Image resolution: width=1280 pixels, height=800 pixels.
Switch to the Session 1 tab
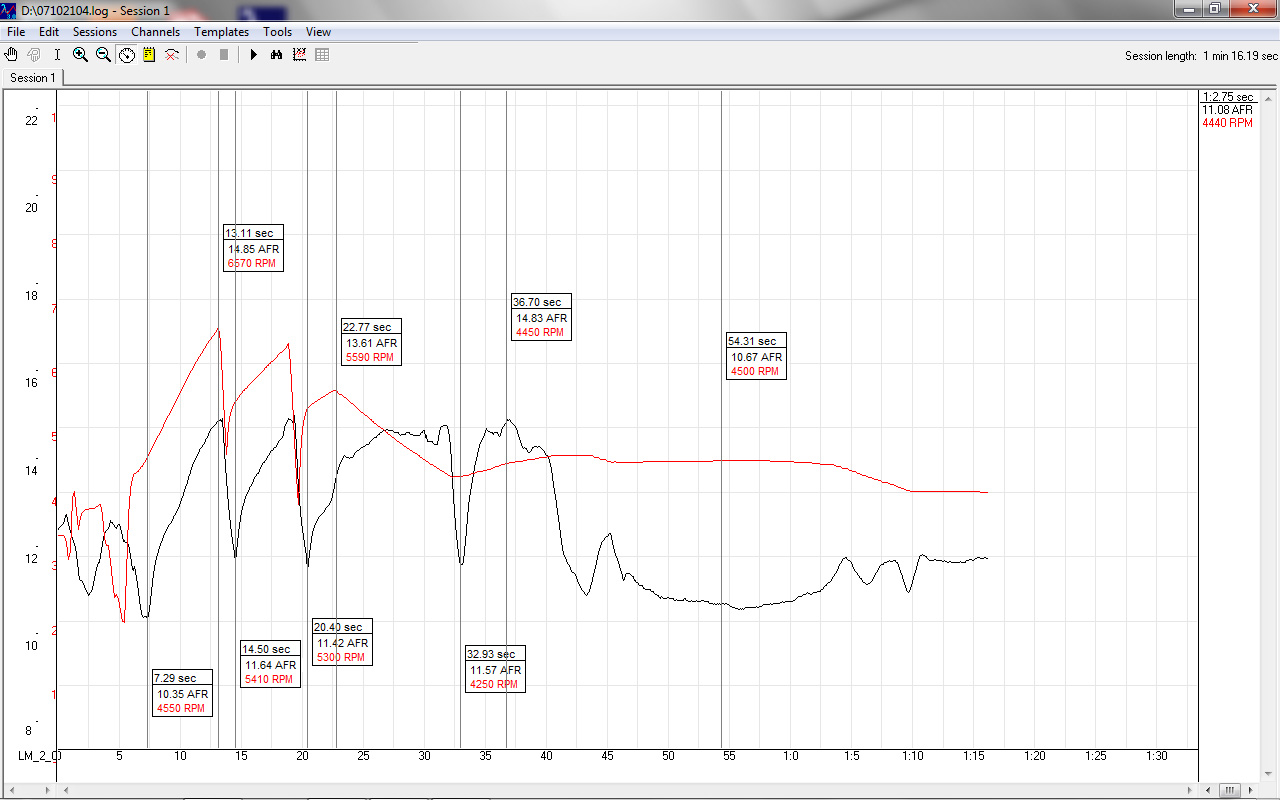(x=32, y=78)
